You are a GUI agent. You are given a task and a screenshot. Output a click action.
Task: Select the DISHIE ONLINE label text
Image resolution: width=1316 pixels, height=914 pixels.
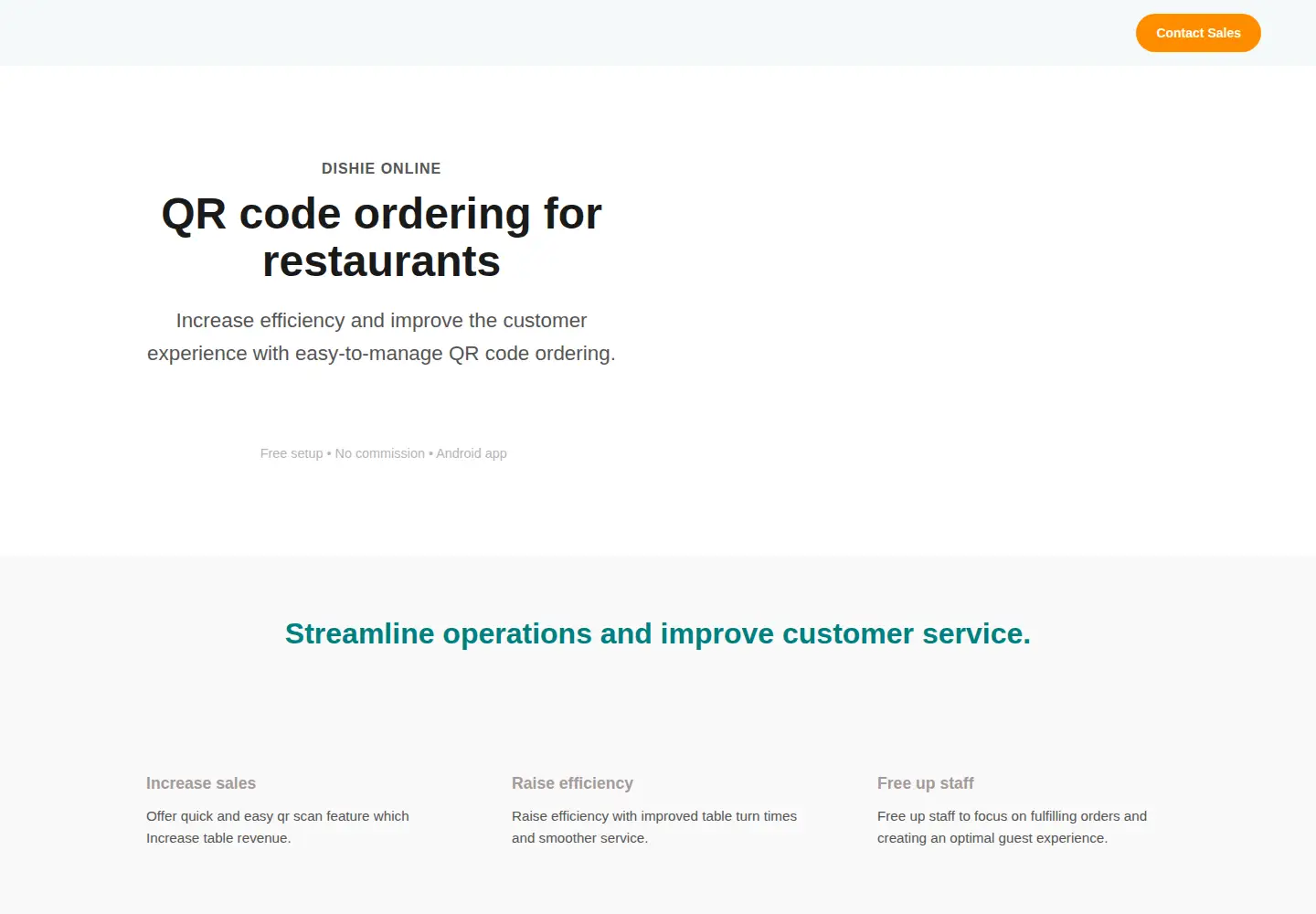point(381,168)
